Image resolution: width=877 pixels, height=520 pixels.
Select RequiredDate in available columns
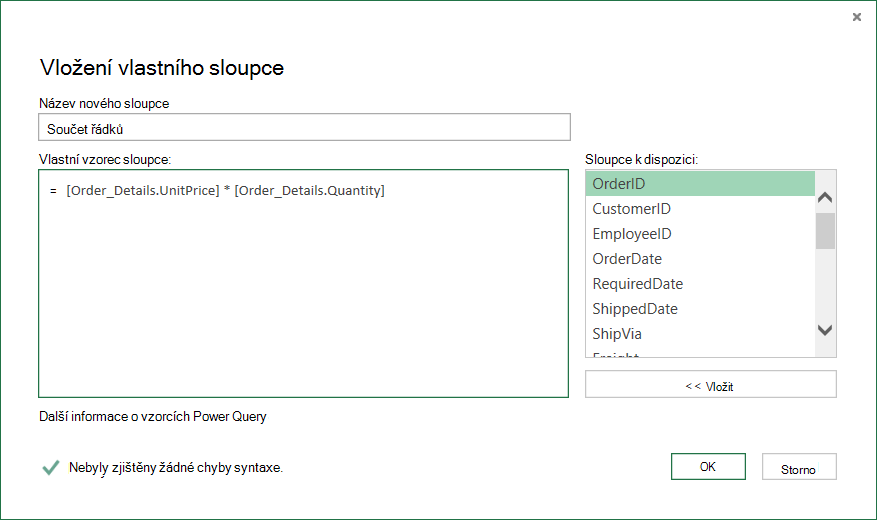pos(700,284)
